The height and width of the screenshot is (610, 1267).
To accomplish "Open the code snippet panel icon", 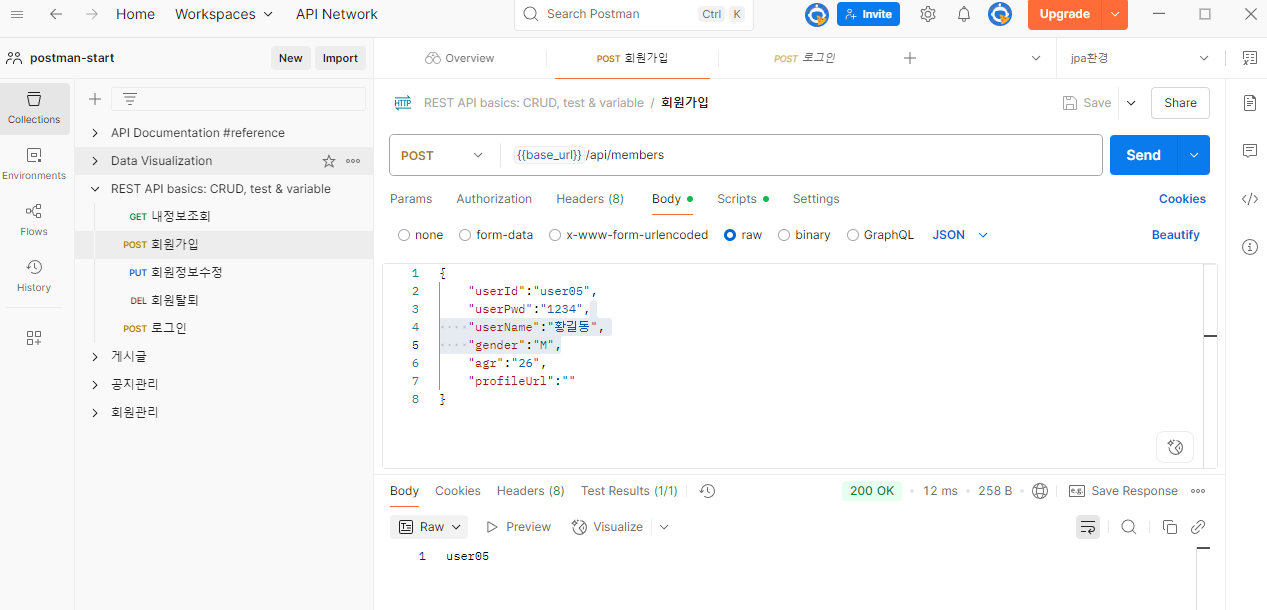I will [1249, 198].
